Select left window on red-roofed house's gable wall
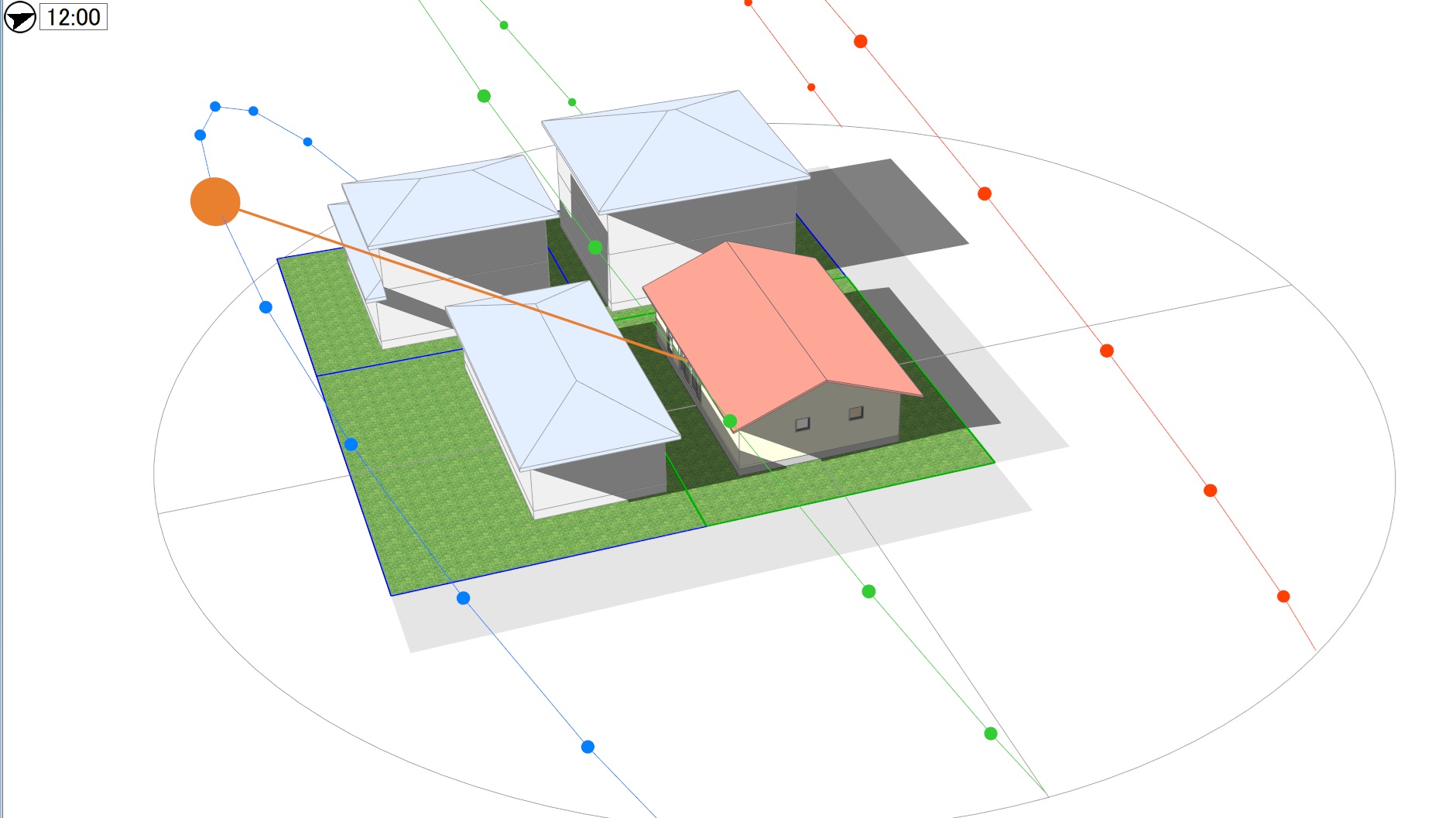The width and height of the screenshot is (1456, 818). pos(803,424)
